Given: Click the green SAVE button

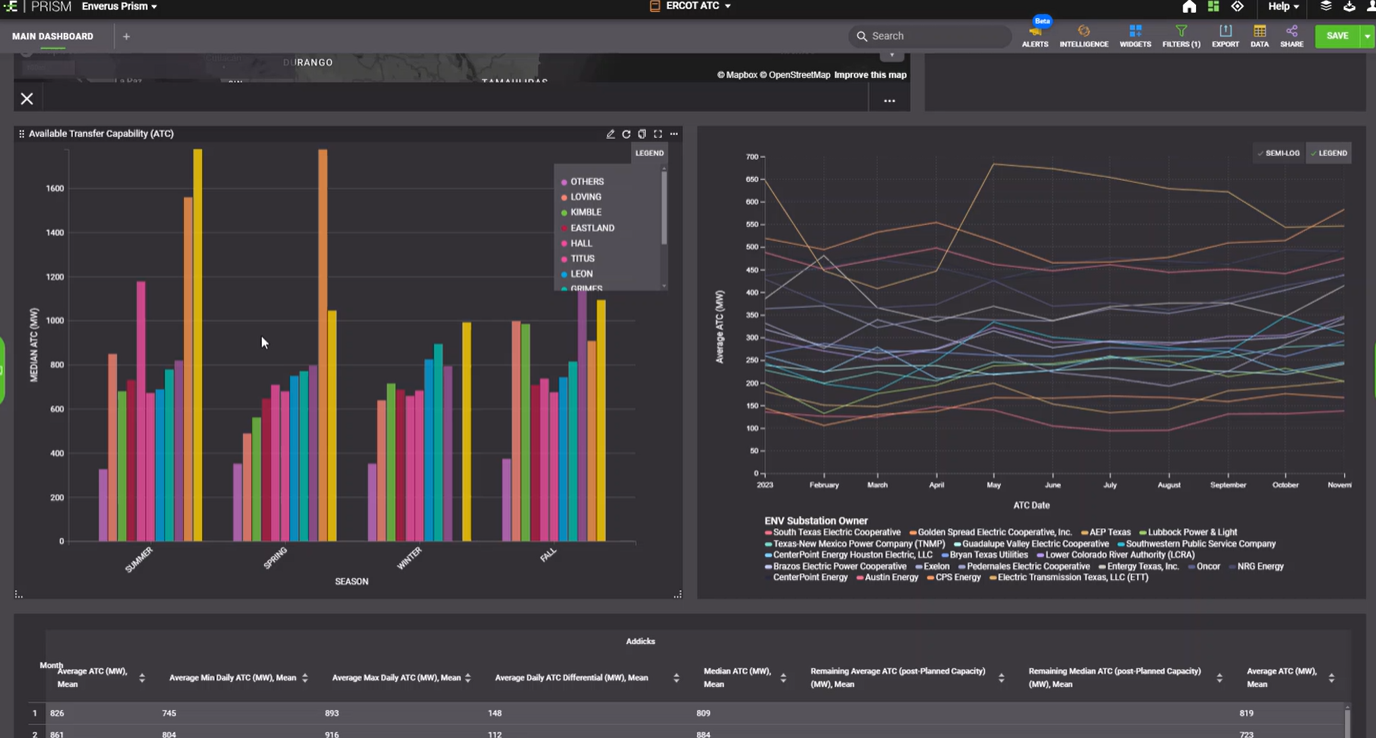Looking at the screenshot, I should tap(1337, 36).
